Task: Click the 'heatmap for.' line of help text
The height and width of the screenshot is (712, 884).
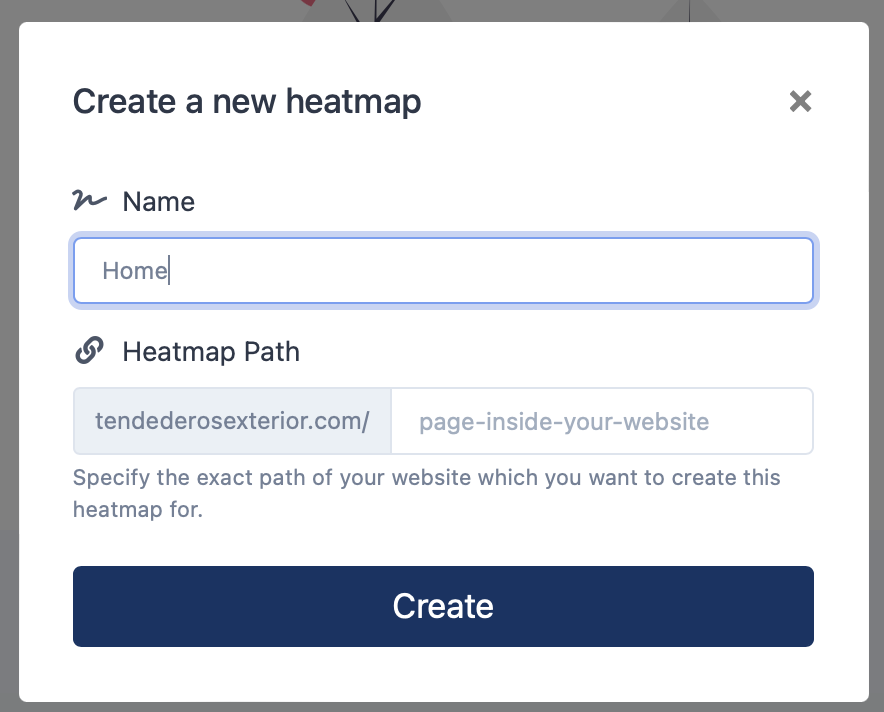Action: coord(138,510)
